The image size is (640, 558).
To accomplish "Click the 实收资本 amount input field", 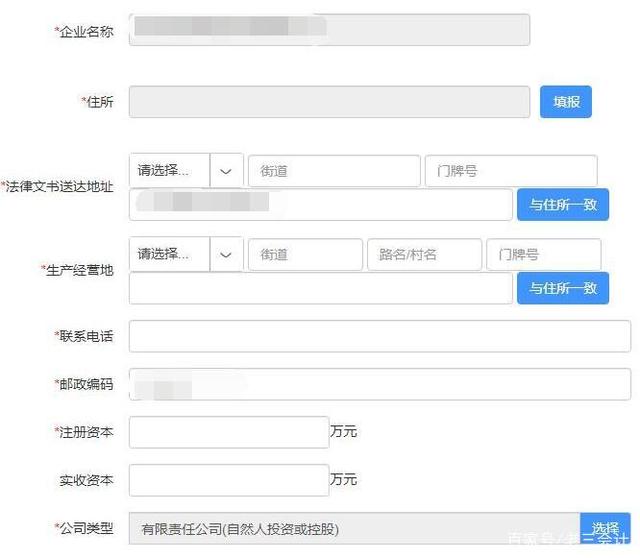I will (x=229, y=480).
